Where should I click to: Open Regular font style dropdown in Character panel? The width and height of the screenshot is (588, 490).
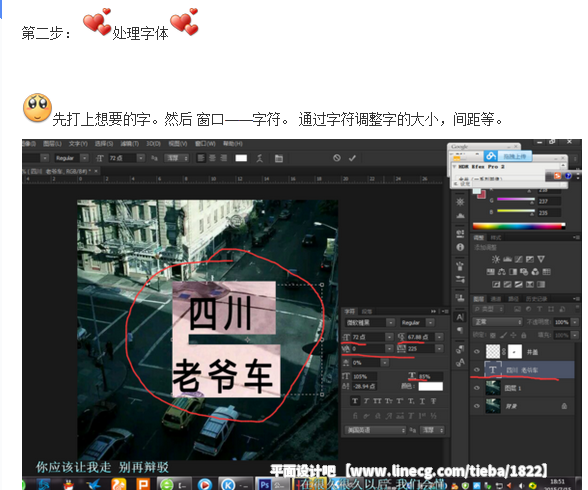430,322
